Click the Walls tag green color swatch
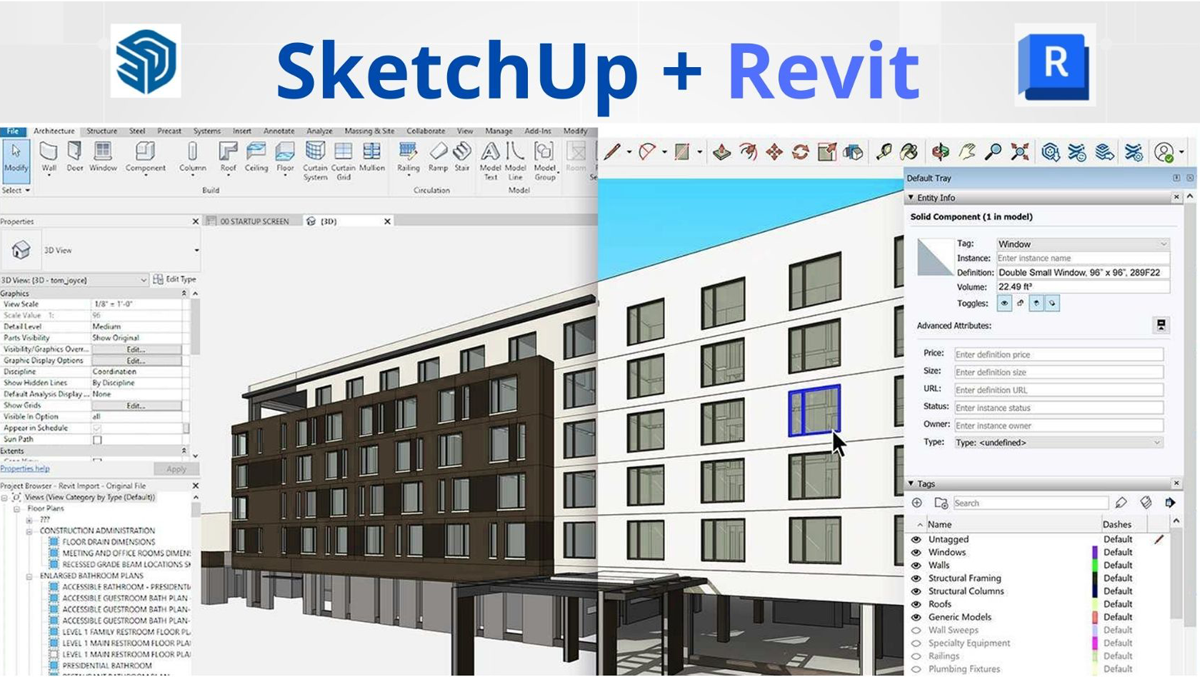 coord(1096,565)
